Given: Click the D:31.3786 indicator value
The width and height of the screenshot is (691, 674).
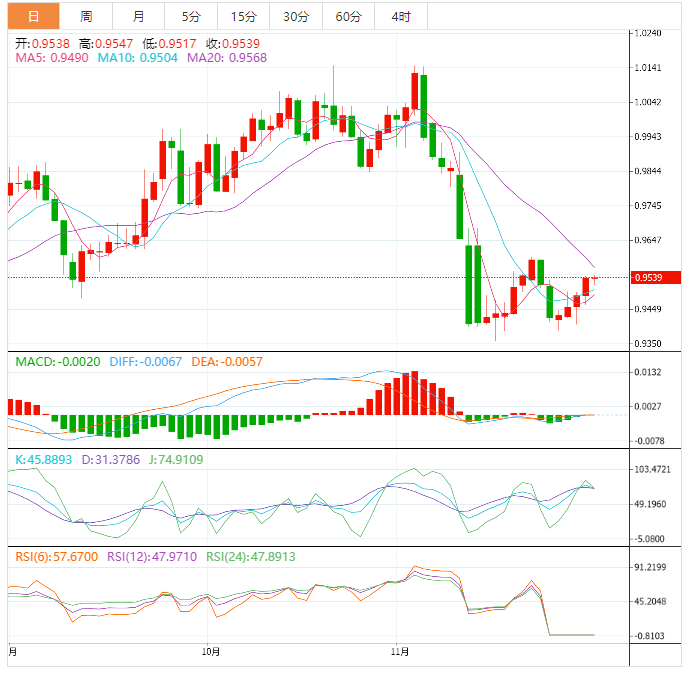Looking at the screenshot, I should [111, 460].
